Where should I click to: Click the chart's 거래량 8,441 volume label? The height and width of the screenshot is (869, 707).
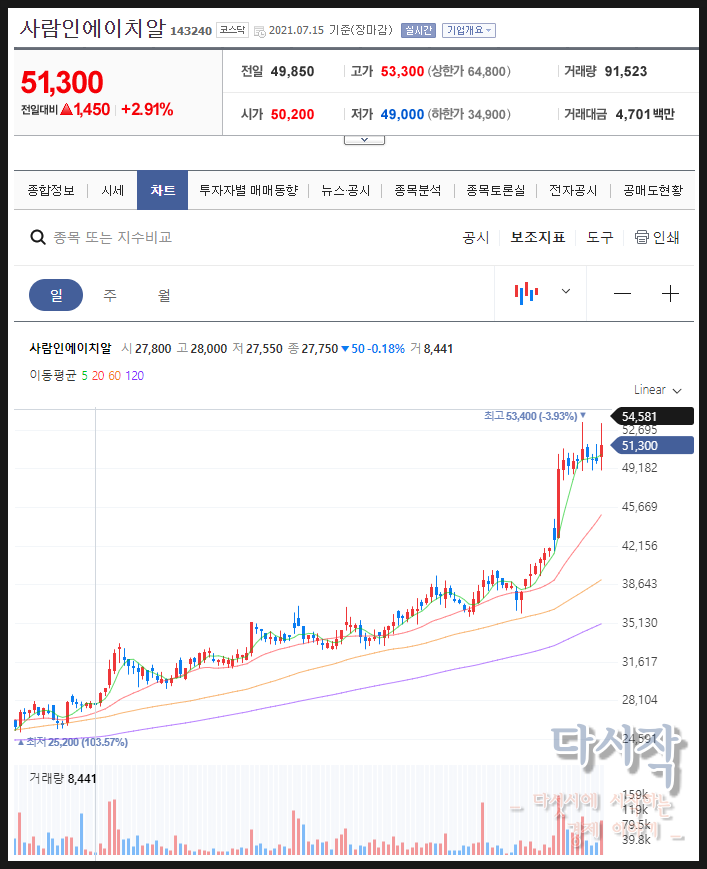(63, 779)
